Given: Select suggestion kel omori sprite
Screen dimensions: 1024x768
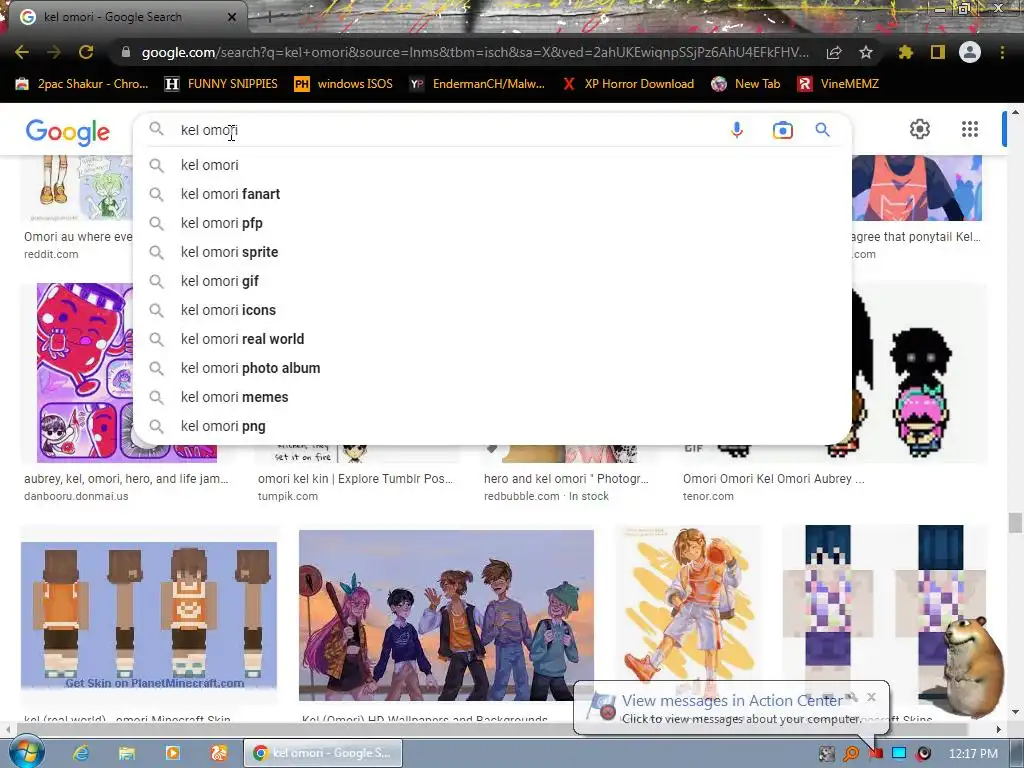Looking at the screenshot, I should click(x=492, y=252).
